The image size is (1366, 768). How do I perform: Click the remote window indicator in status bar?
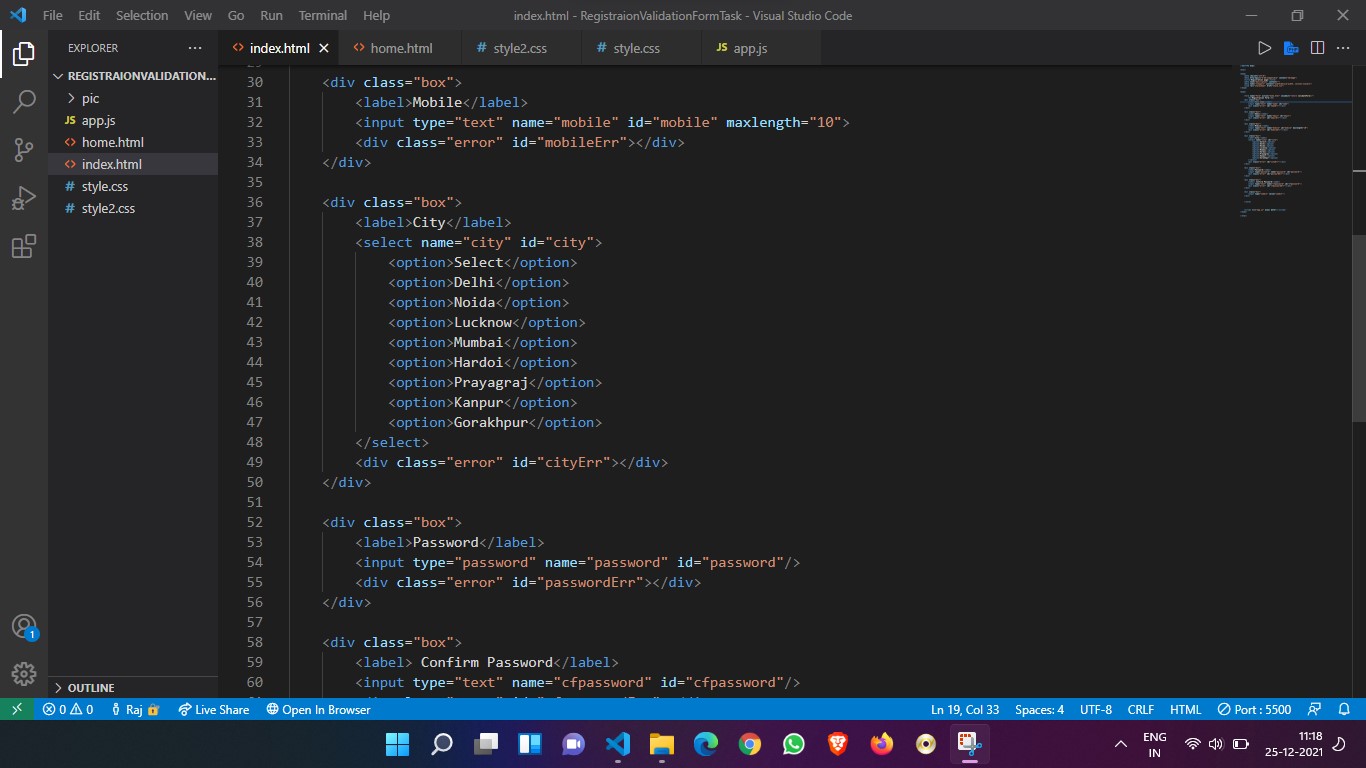(17, 709)
